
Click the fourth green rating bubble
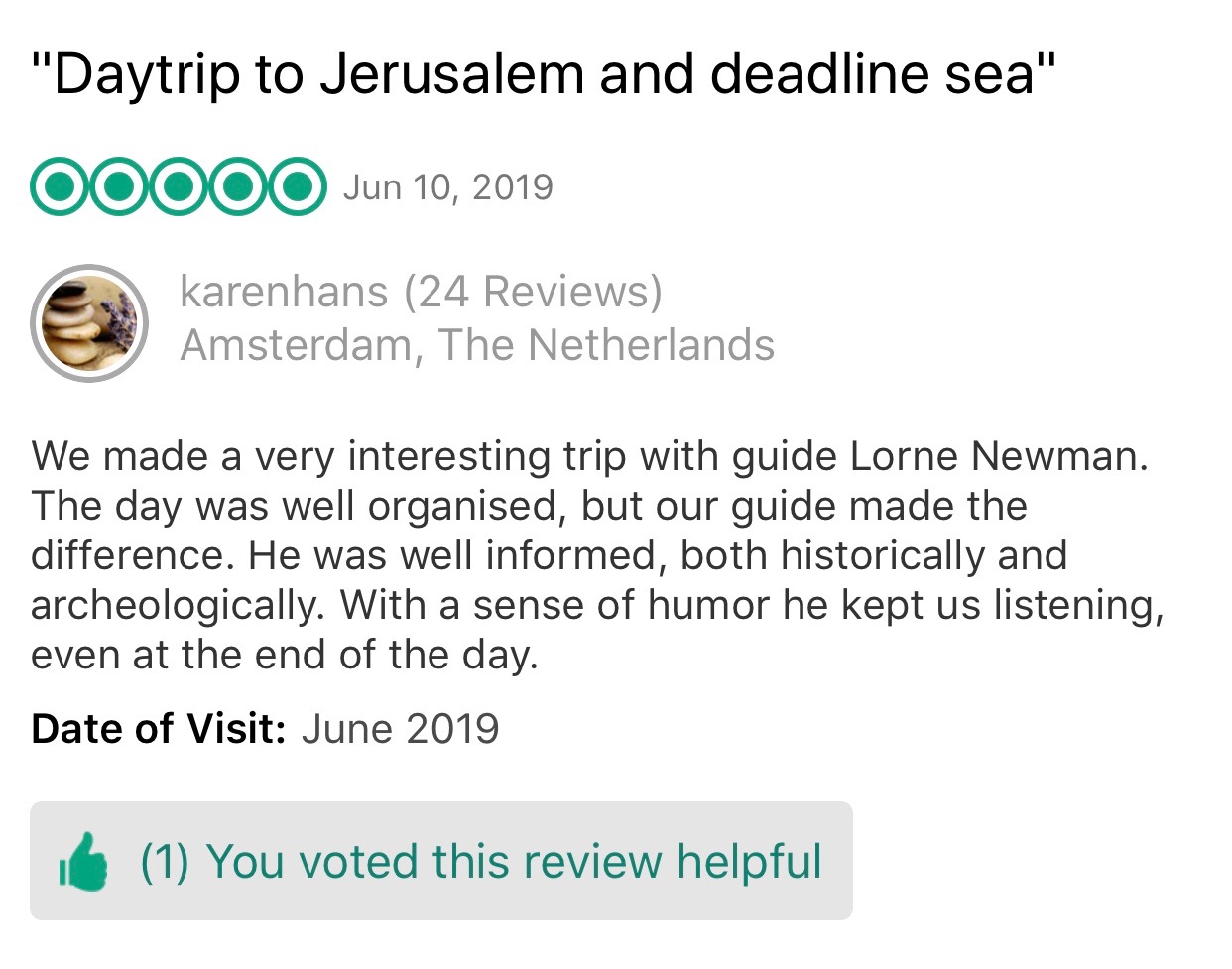point(237,186)
